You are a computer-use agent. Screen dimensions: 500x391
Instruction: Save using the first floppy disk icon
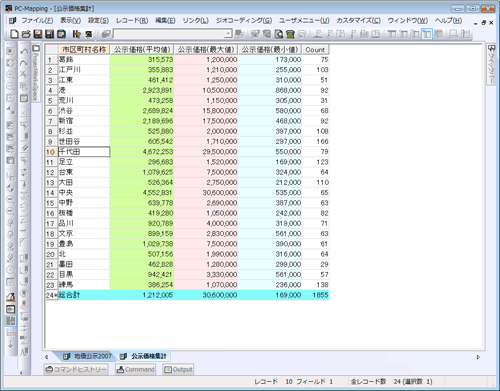(x=38, y=34)
